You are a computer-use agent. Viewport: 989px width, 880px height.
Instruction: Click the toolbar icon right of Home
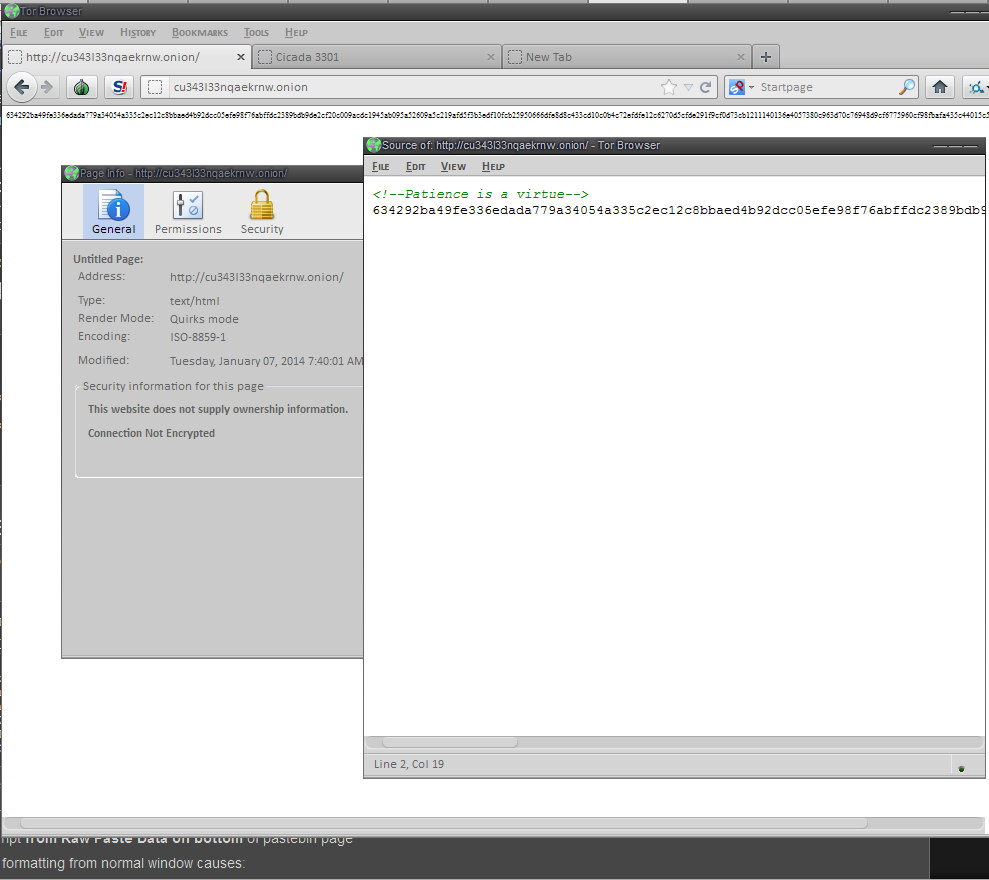point(976,87)
